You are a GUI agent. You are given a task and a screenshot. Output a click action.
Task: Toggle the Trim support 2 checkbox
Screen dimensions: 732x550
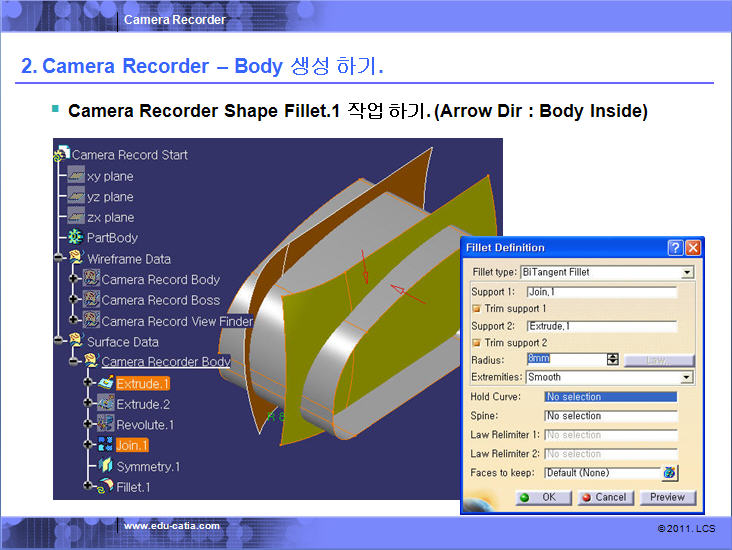pyautogui.click(x=476, y=343)
